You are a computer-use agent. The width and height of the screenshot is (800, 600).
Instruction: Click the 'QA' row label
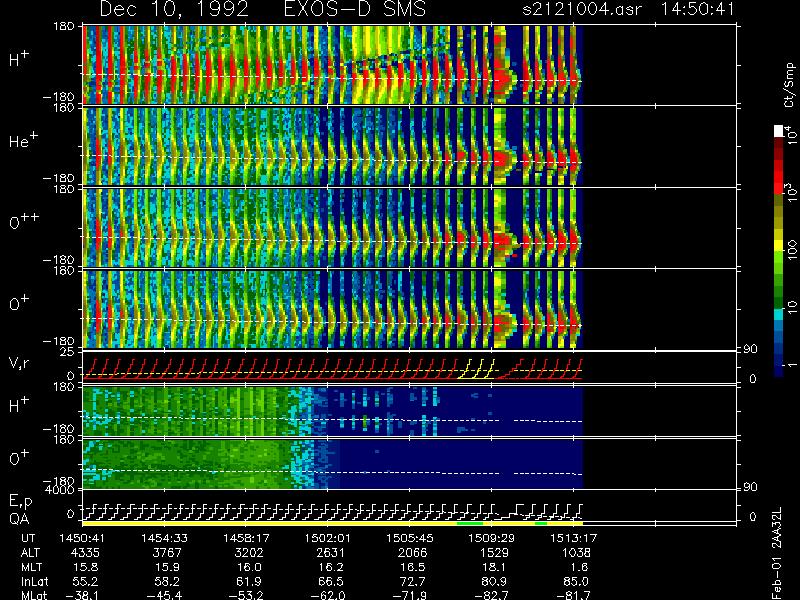tap(19, 519)
